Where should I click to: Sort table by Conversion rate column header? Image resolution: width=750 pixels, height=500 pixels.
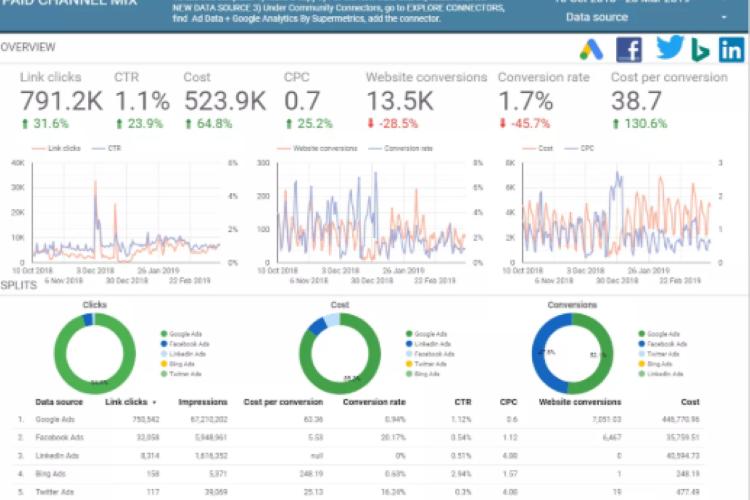click(374, 402)
